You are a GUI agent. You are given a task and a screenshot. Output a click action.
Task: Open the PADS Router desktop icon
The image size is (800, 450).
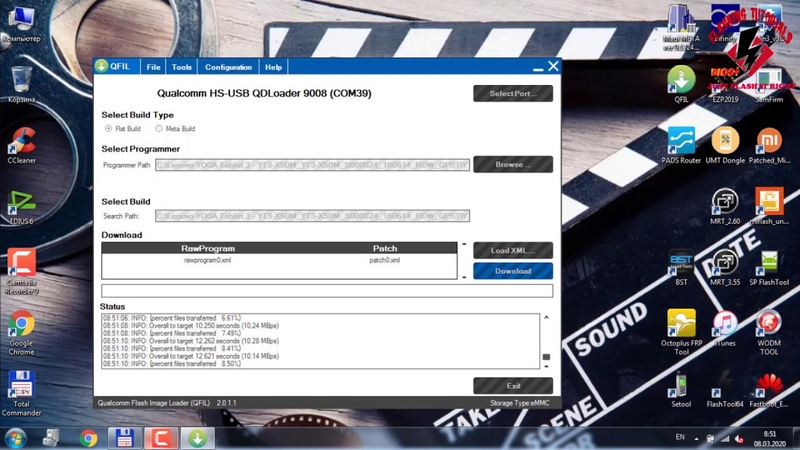click(x=681, y=141)
